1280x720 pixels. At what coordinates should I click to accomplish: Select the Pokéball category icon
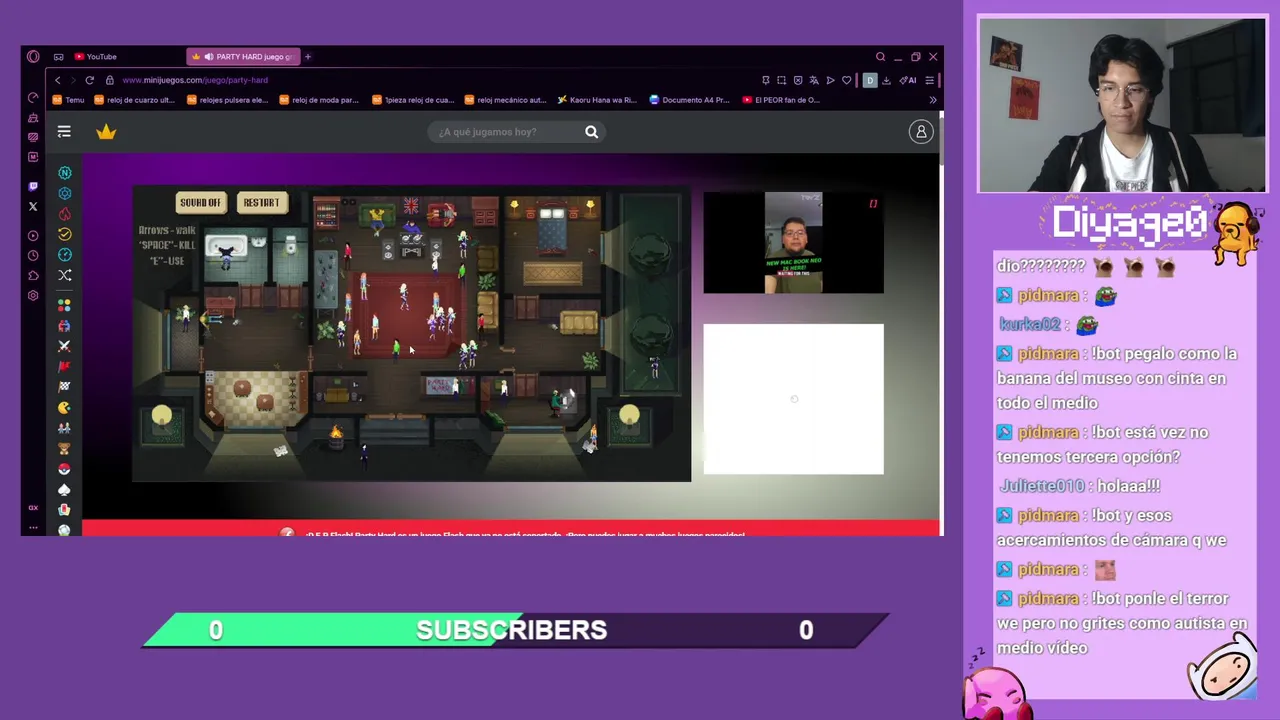click(64, 469)
